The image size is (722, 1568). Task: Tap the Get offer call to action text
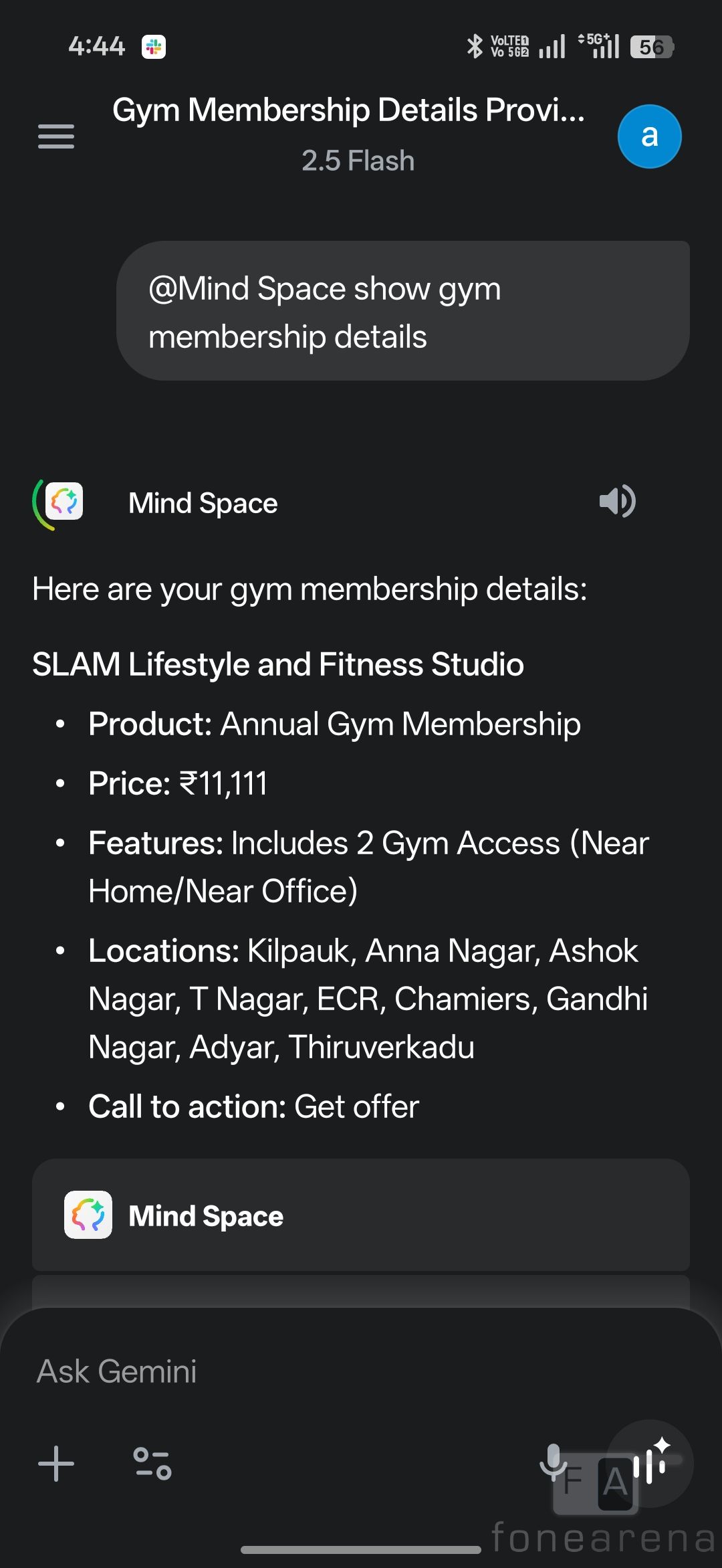[x=356, y=1106]
